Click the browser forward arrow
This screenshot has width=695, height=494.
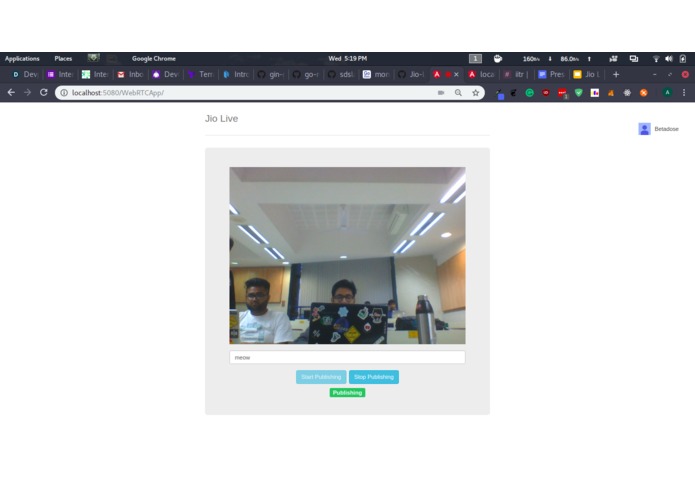click(x=27, y=93)
